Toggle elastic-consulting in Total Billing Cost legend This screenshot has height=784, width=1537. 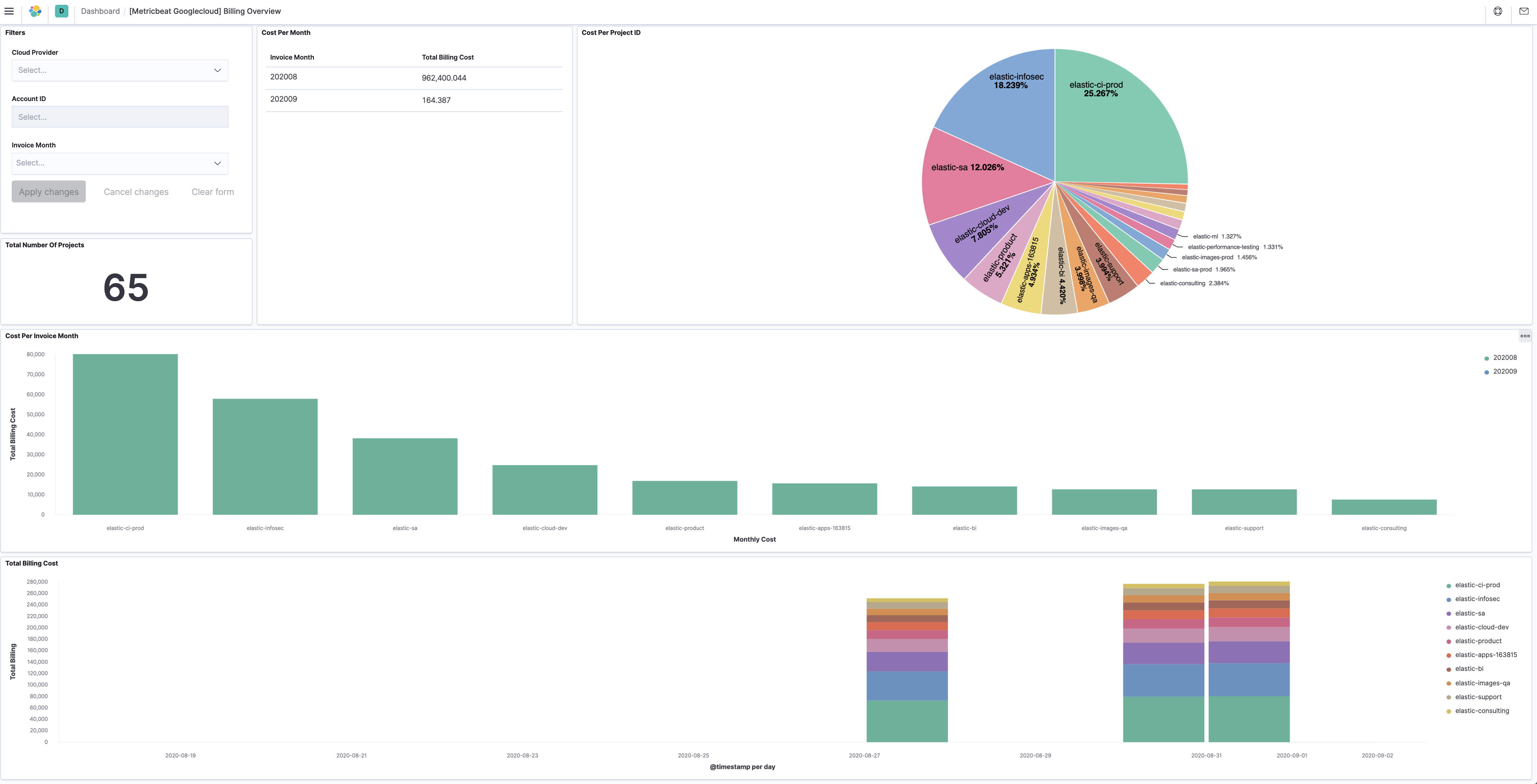click(x=1483, y=711)
